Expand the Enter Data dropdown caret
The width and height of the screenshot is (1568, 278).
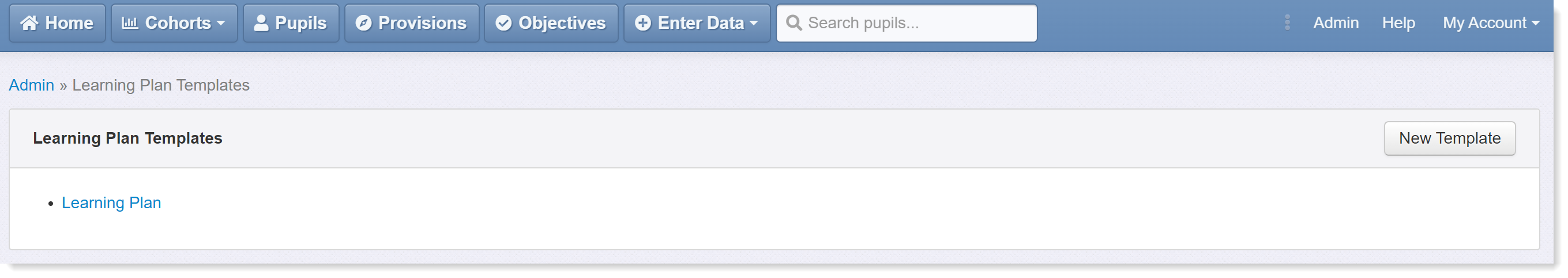754,24
